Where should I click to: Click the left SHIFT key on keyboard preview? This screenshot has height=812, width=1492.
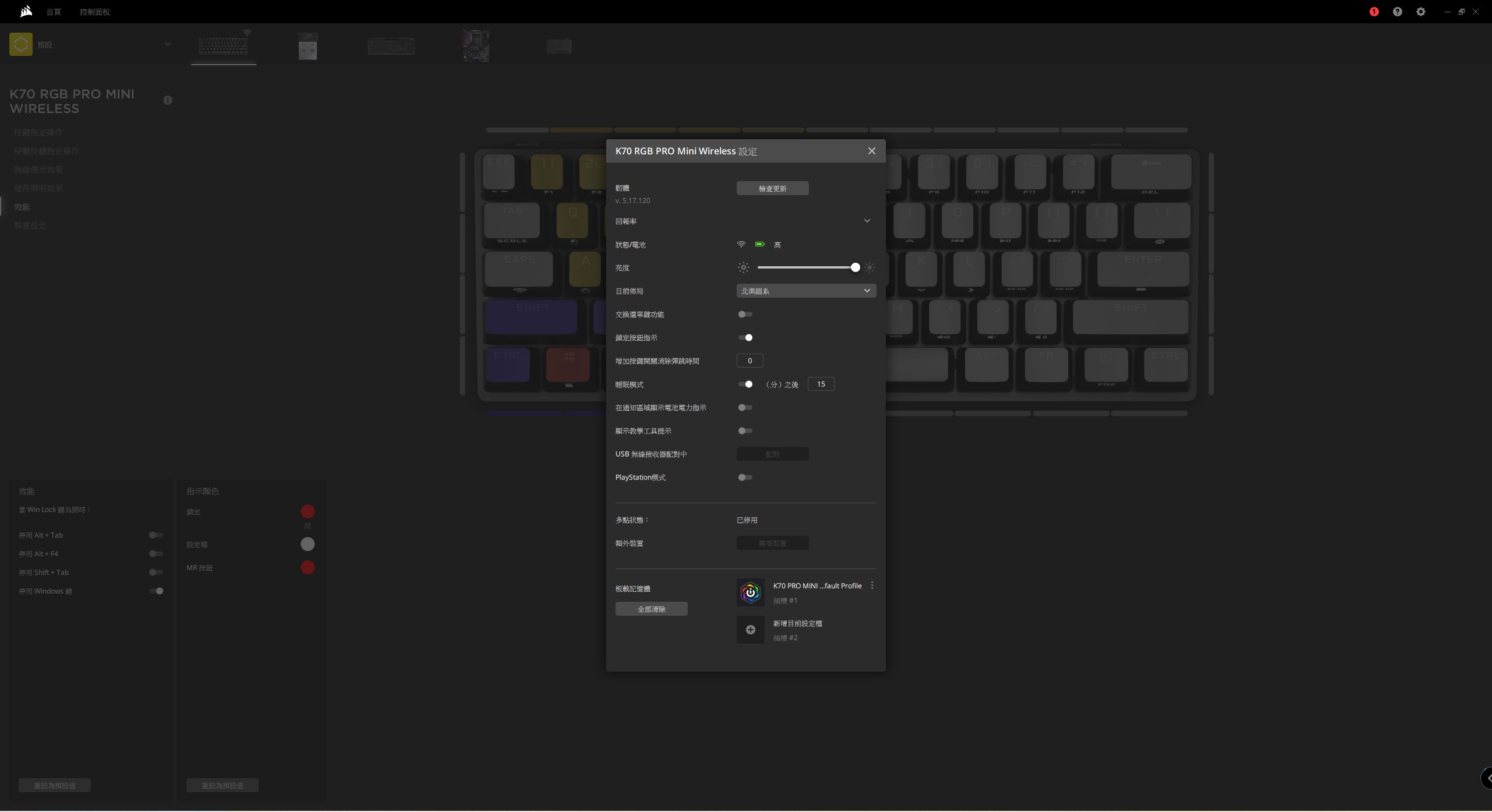pyautogui.click(x=532, y=317)
